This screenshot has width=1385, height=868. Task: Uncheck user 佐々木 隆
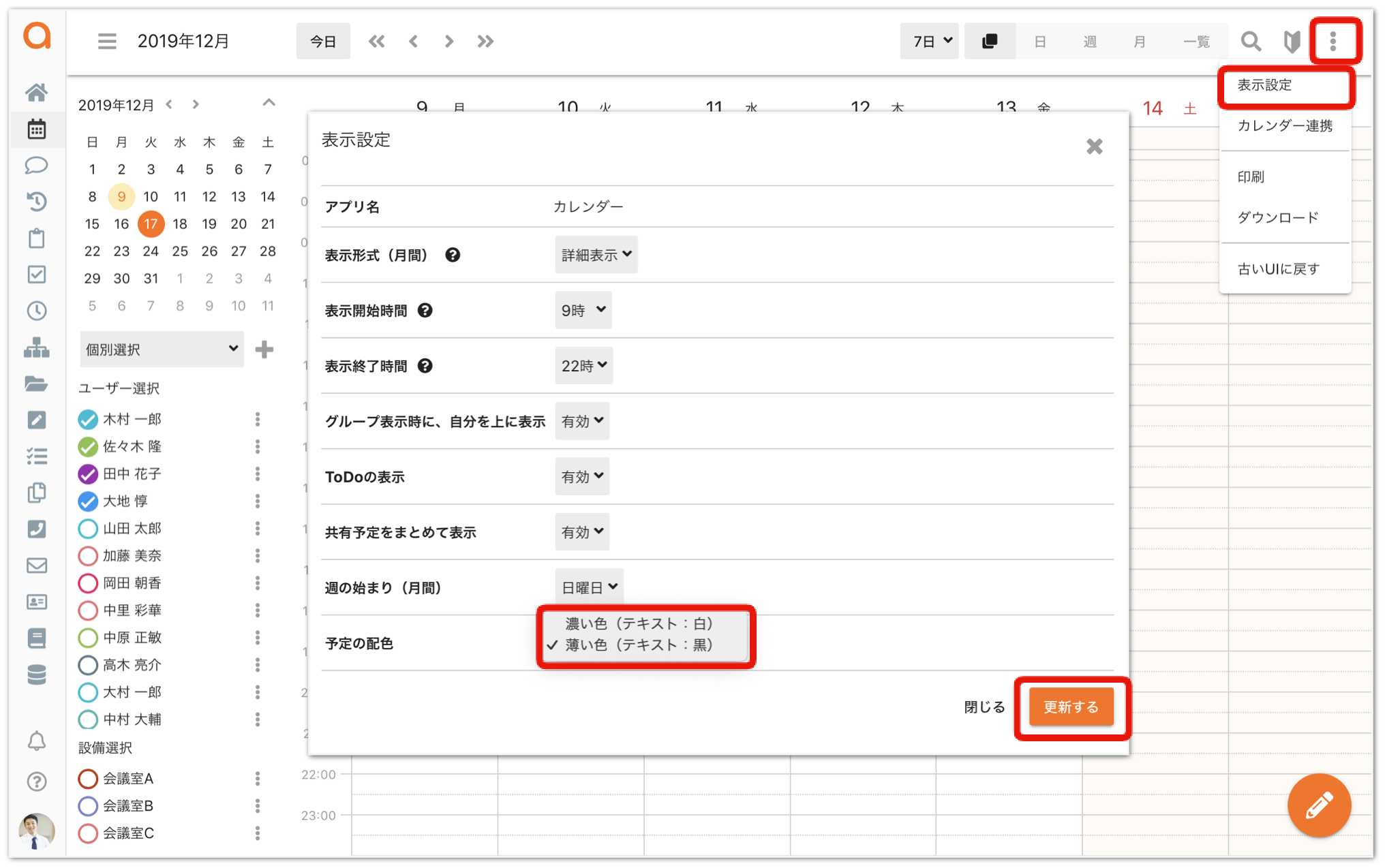click(88, 447)
